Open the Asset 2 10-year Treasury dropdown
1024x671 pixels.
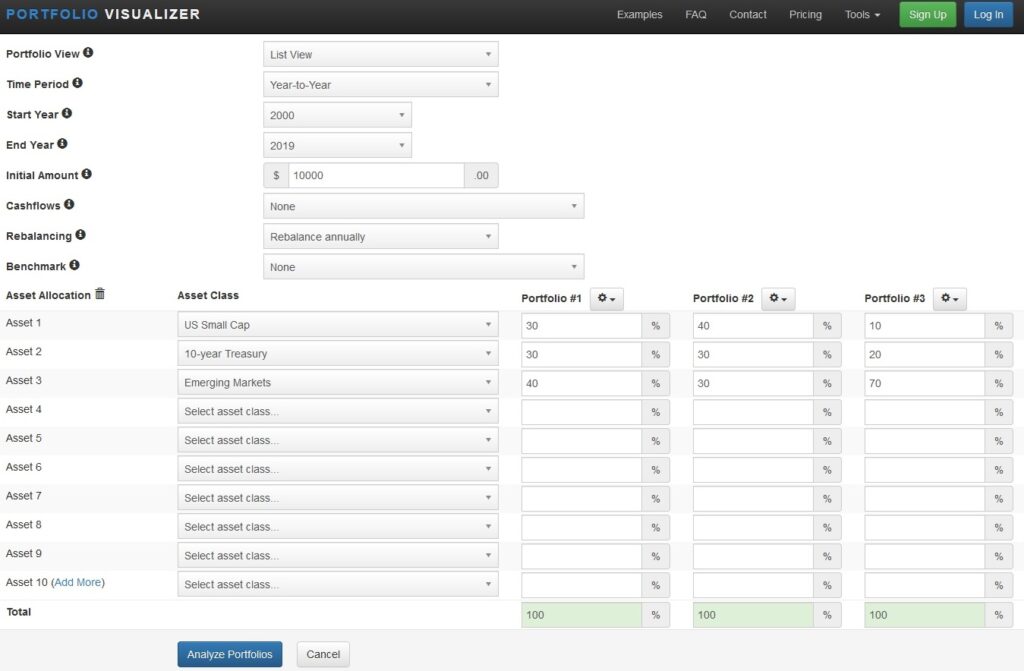[338, 353]
